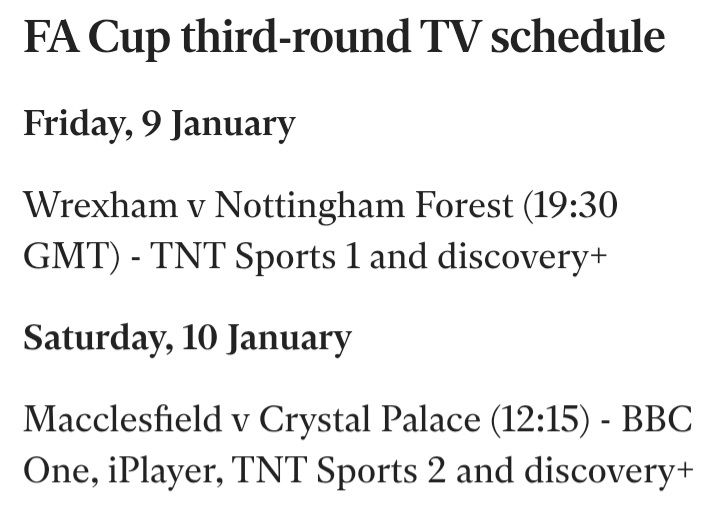The image size is (720, 515).
Task: Click the word One before iPlayer
Action: 61,471
